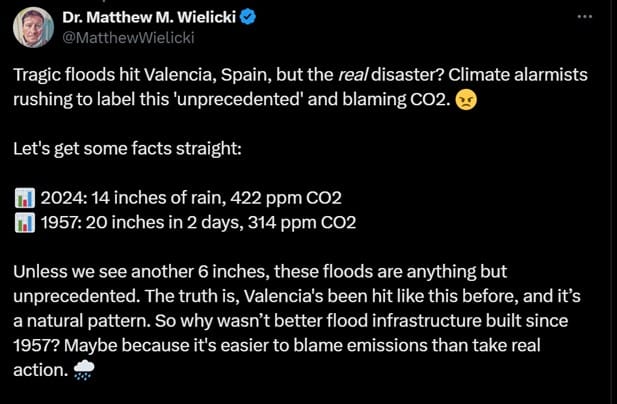Click the bar chart emoji beside the 1957 line
617x404 pixels.
click(25, 223)
